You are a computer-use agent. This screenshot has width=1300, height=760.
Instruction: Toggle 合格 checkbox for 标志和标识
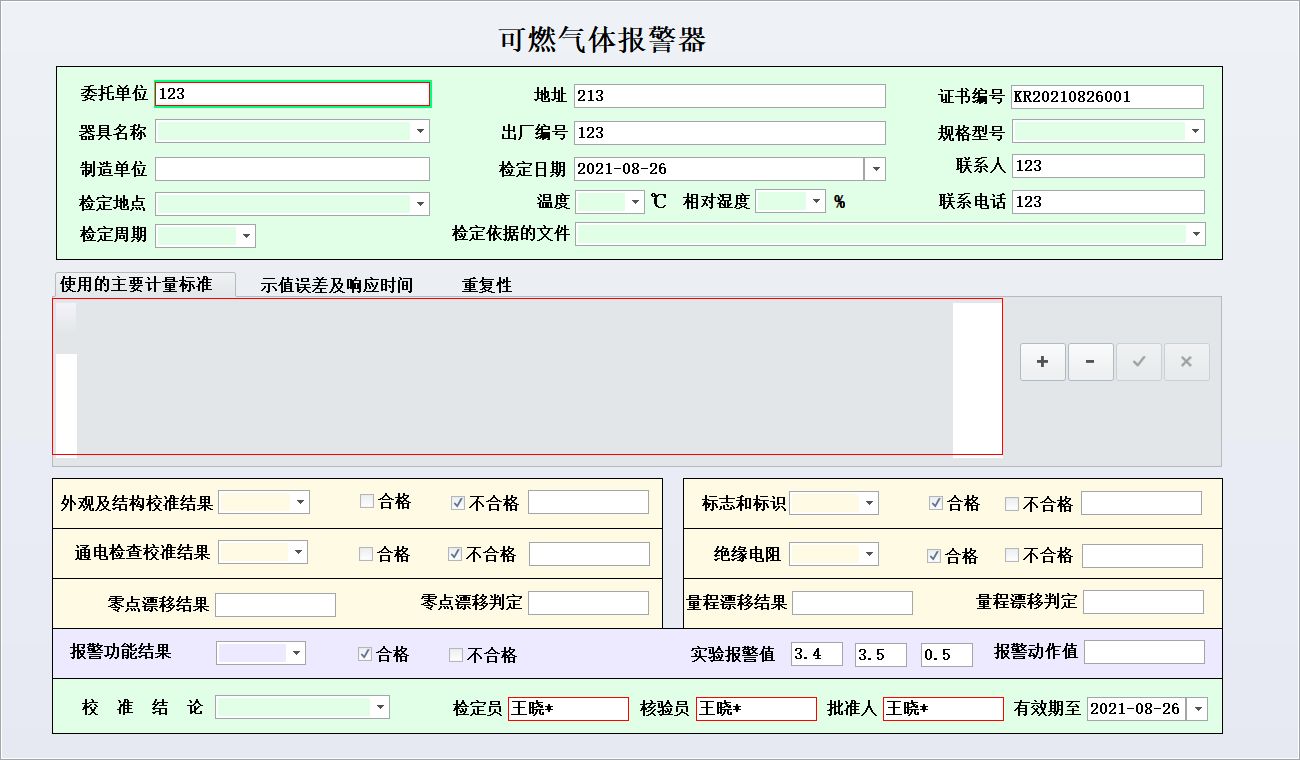[936, 503]
